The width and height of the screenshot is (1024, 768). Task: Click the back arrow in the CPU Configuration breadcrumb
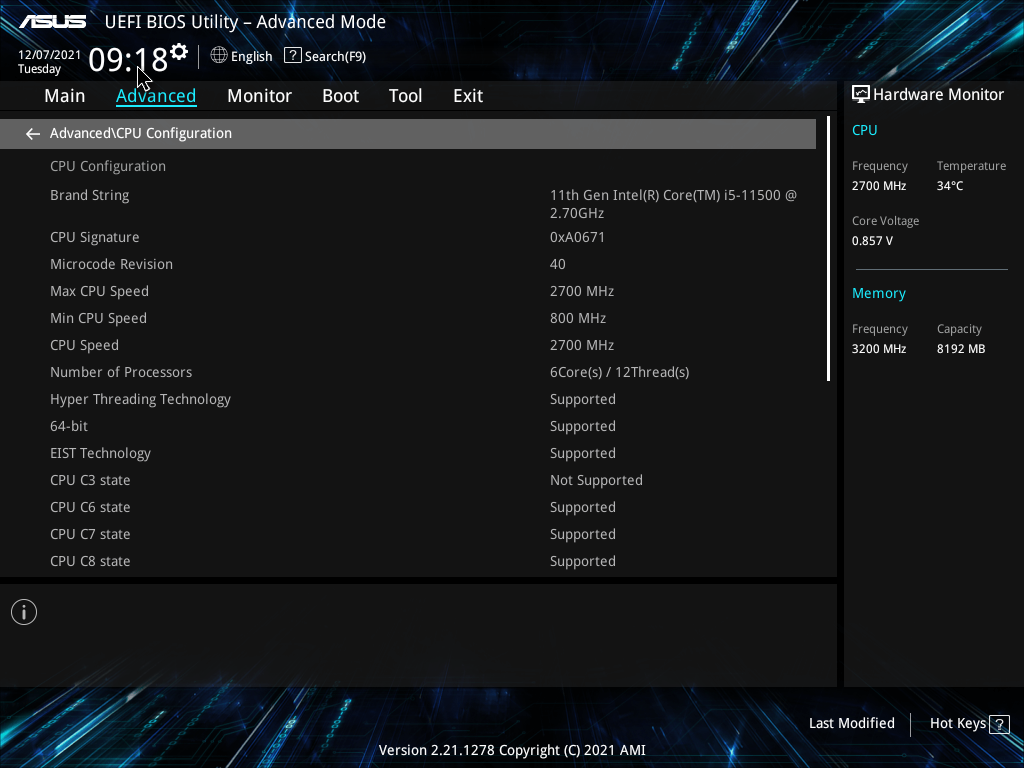[33, 134]
